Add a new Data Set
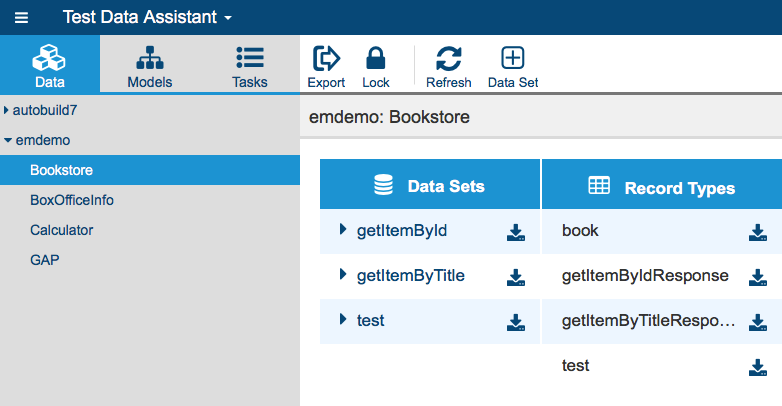Viewport: 782px width, 406px height. [x=513, y=67]
